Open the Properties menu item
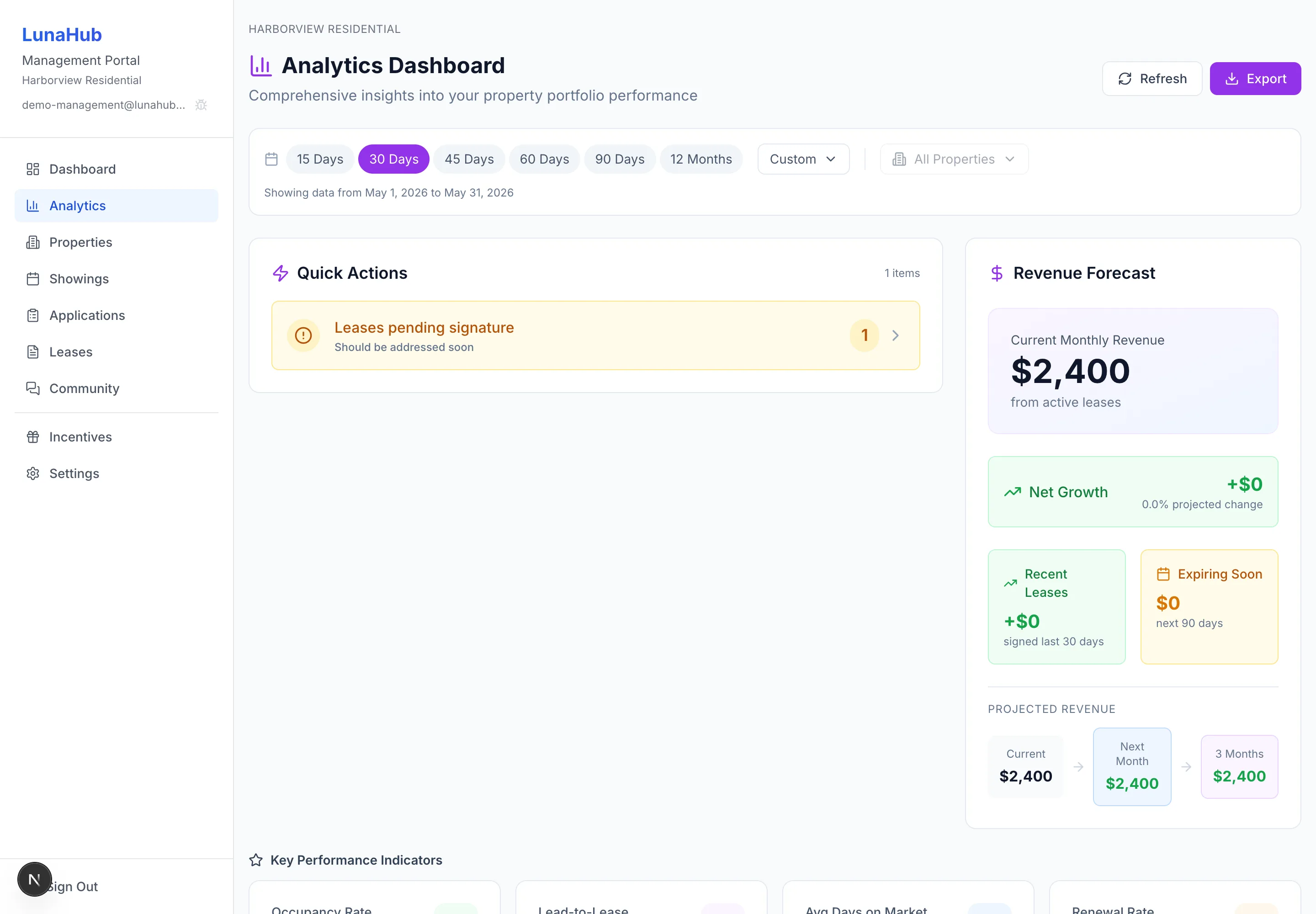 [116, 242]
